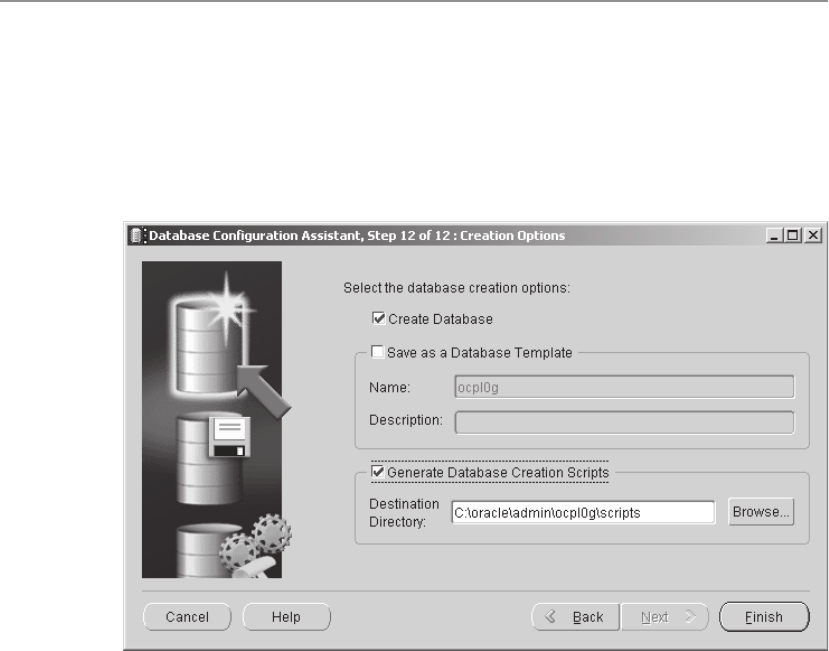Enable Save as a Database Template
Viewport: 829px width, 651px height.
pos(377,352)
